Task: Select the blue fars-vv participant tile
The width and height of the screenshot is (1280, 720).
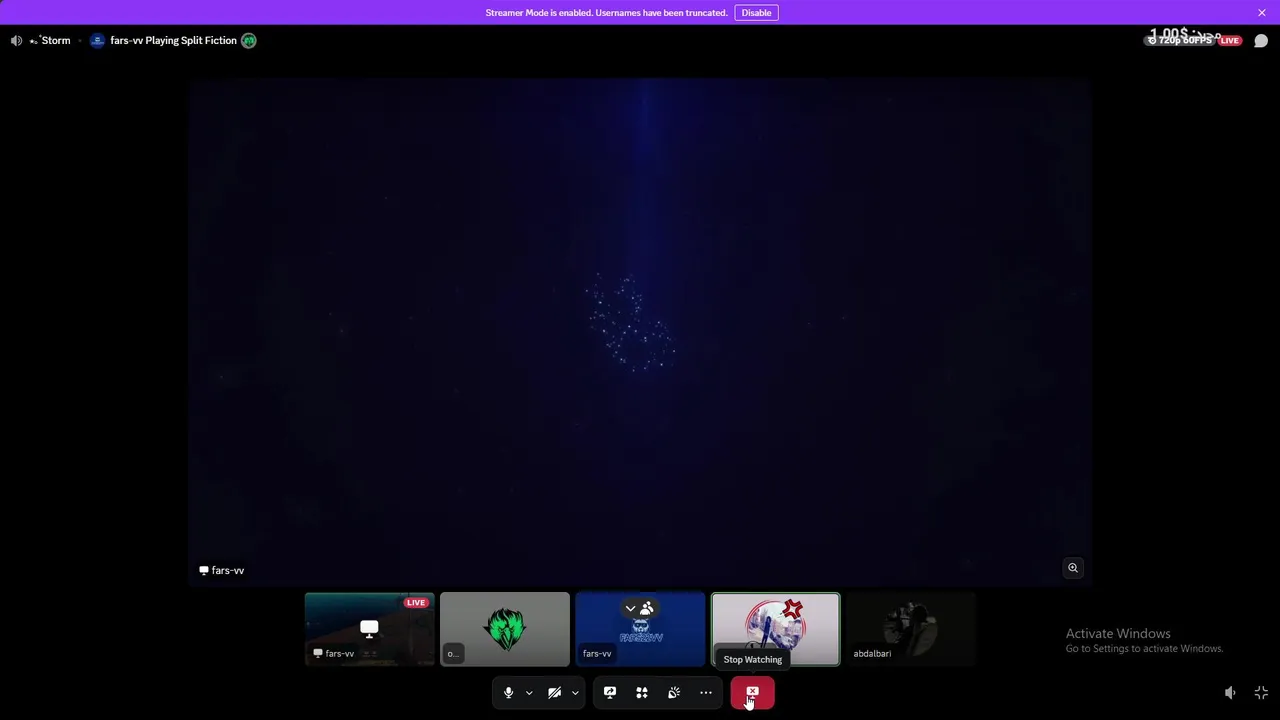Action: (x=640, y=629)
